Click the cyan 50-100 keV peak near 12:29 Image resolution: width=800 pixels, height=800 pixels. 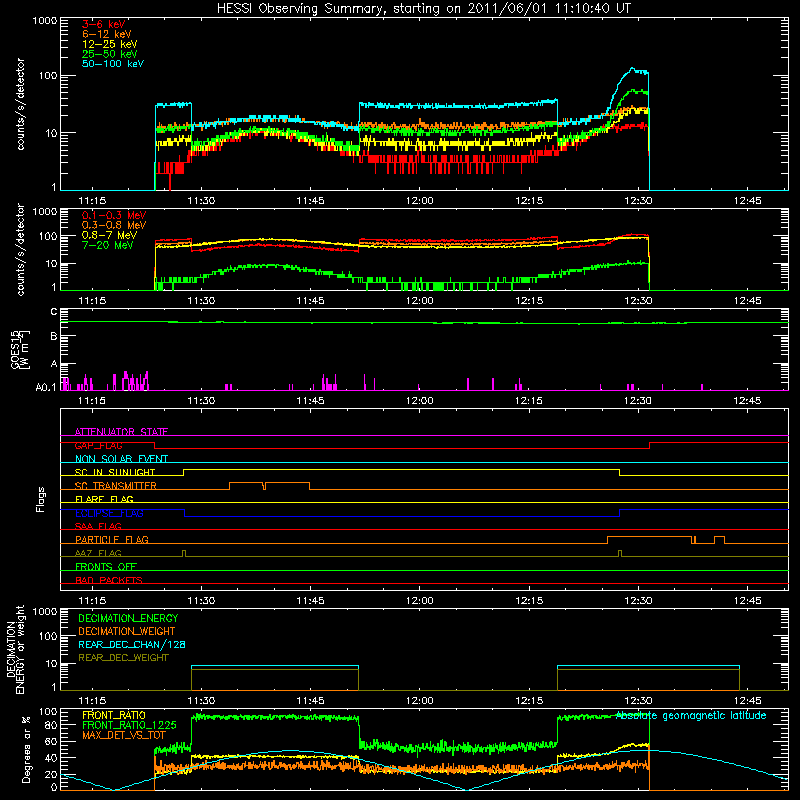click(633, 68)
